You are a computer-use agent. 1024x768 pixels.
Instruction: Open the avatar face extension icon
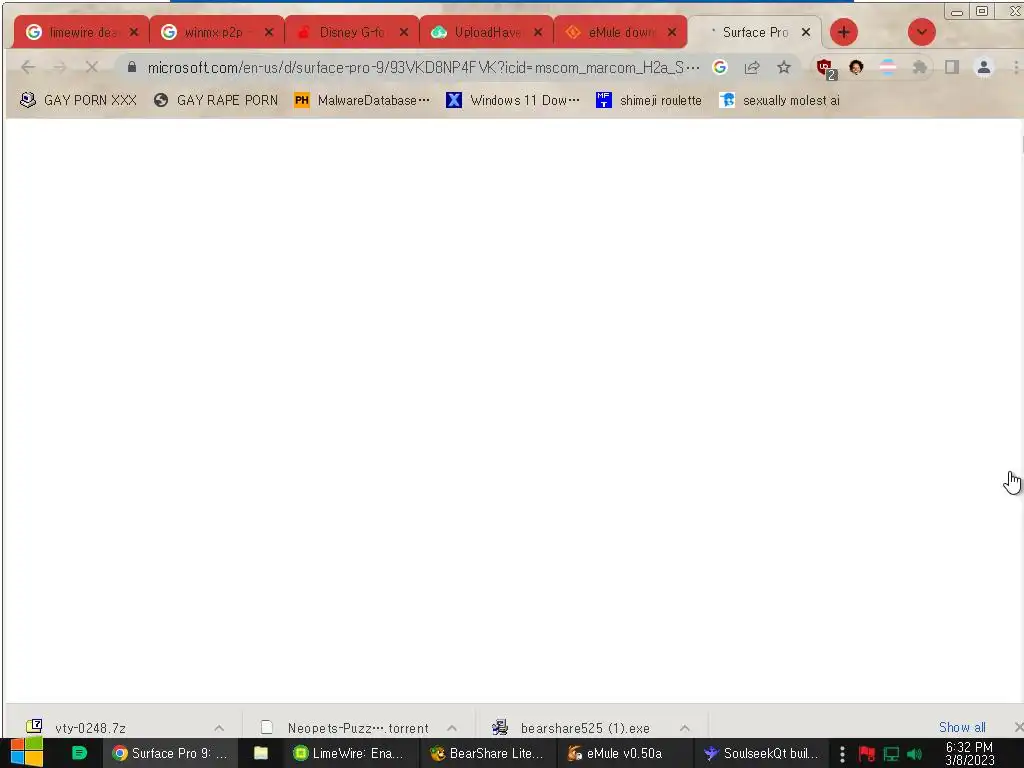(856, 67)
